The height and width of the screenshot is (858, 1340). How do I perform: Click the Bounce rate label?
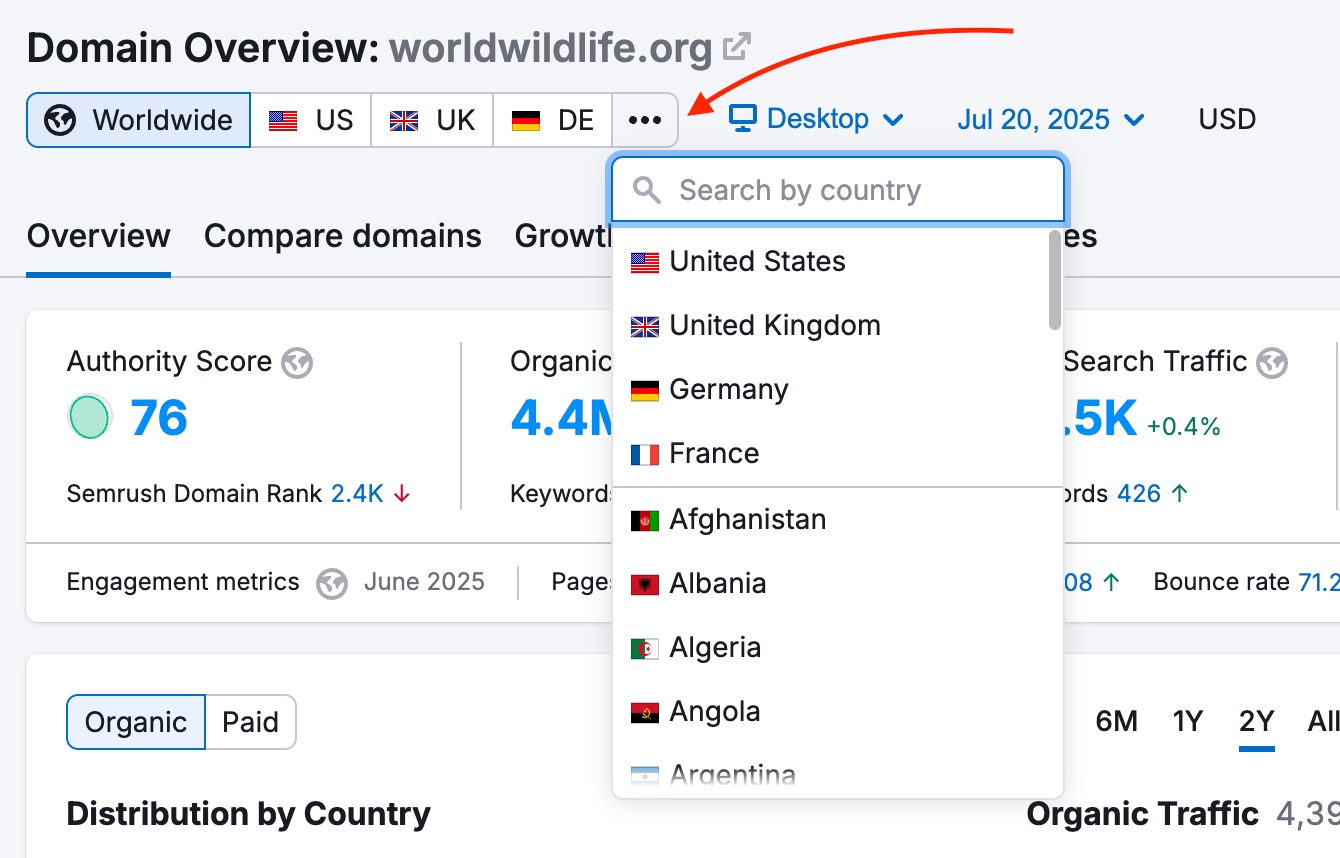tap(1221, 582)
